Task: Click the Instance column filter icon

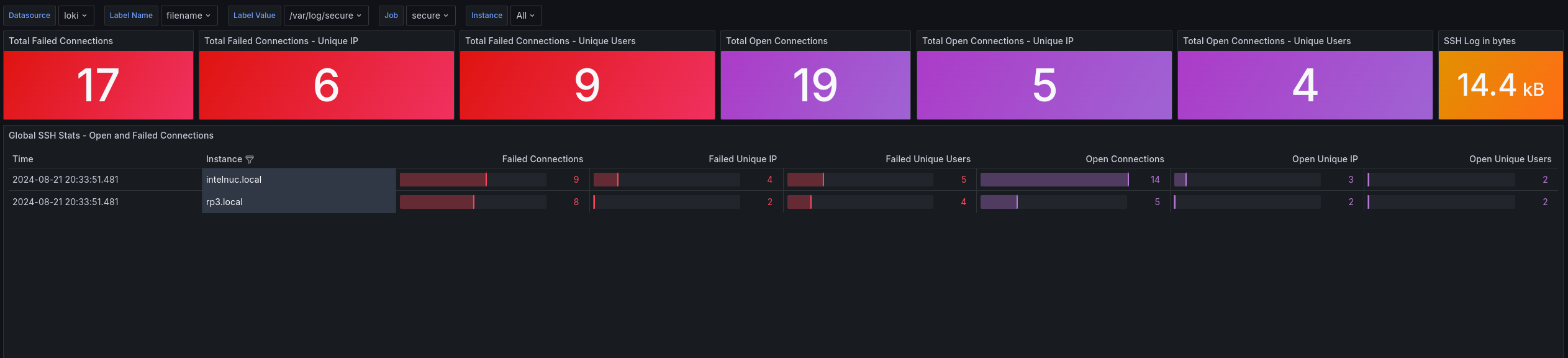Action: pos(250,160)
